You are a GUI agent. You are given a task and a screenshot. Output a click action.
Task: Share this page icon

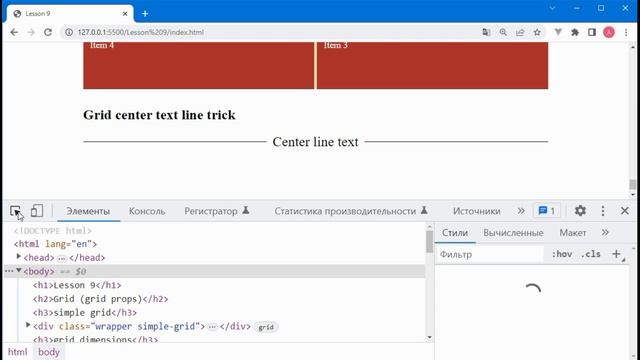pos(520,32)
